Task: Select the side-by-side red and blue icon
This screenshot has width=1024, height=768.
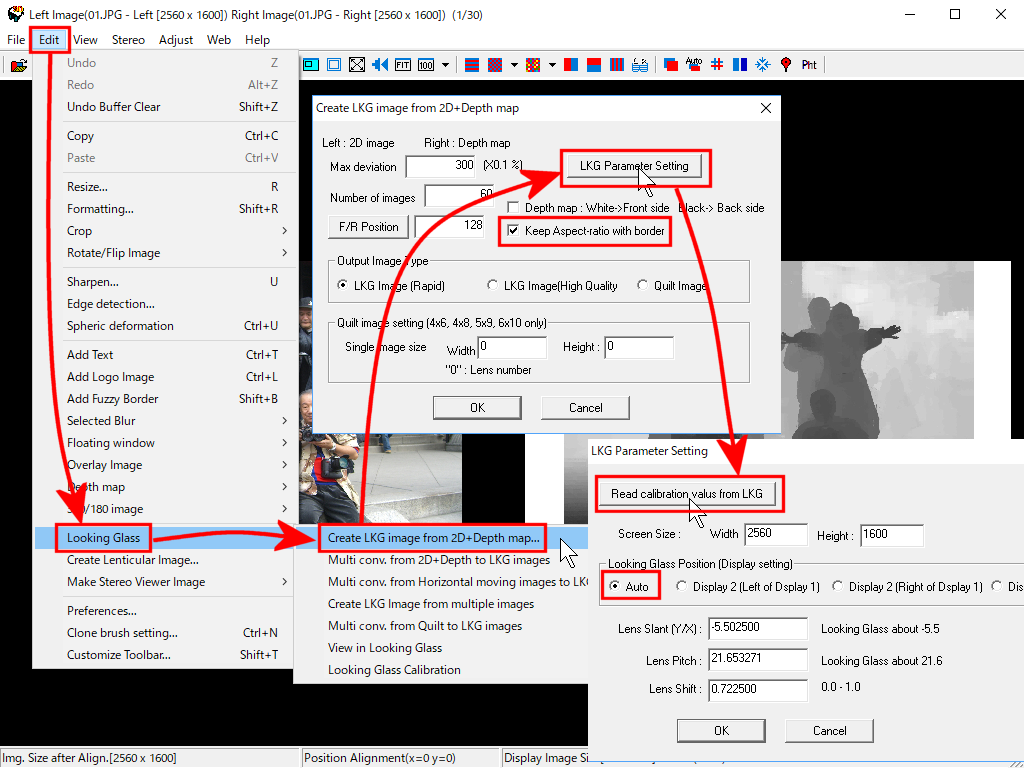Action: (571, 65)
